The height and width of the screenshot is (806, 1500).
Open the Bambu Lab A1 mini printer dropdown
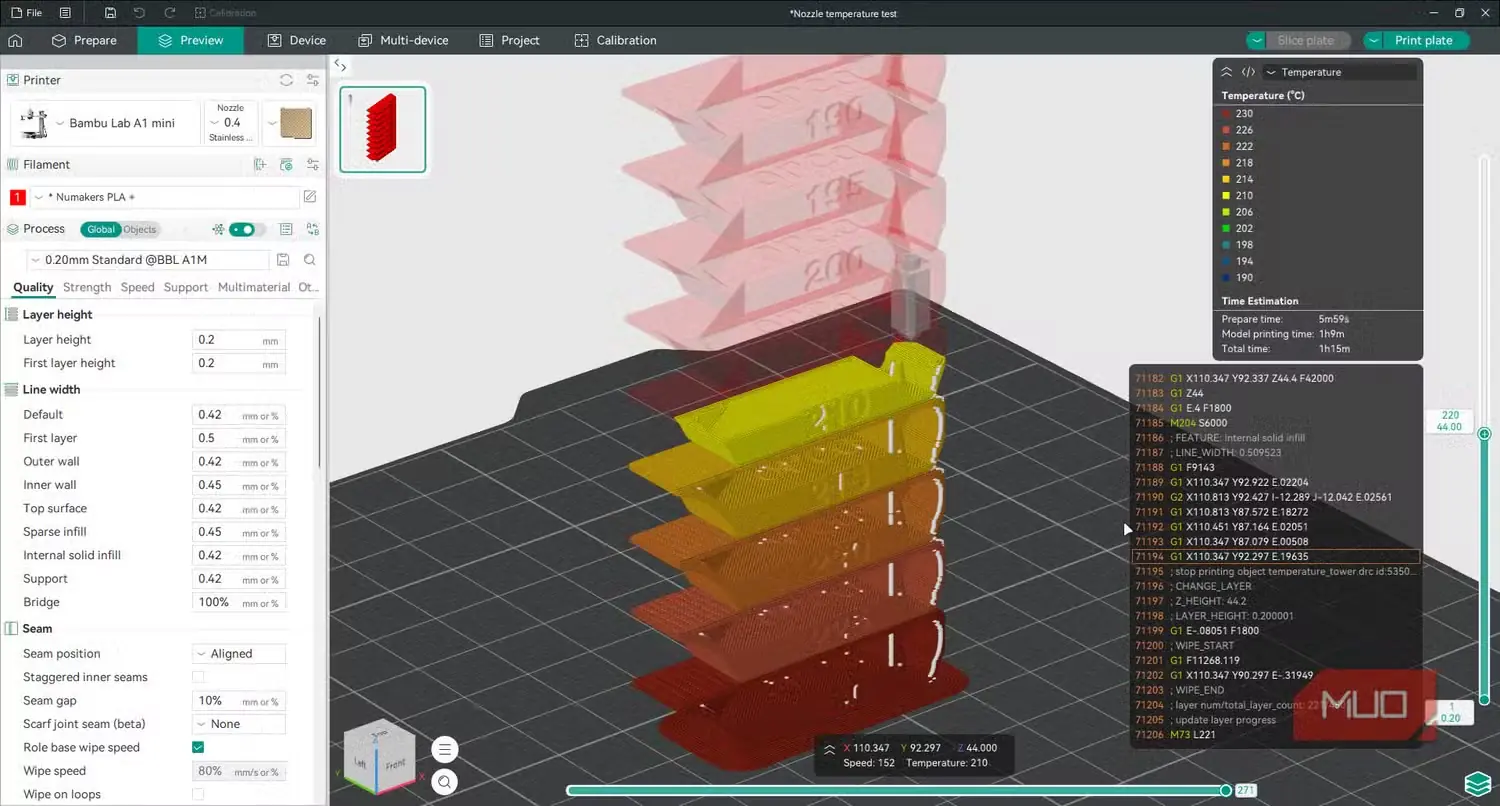(105, 123)
